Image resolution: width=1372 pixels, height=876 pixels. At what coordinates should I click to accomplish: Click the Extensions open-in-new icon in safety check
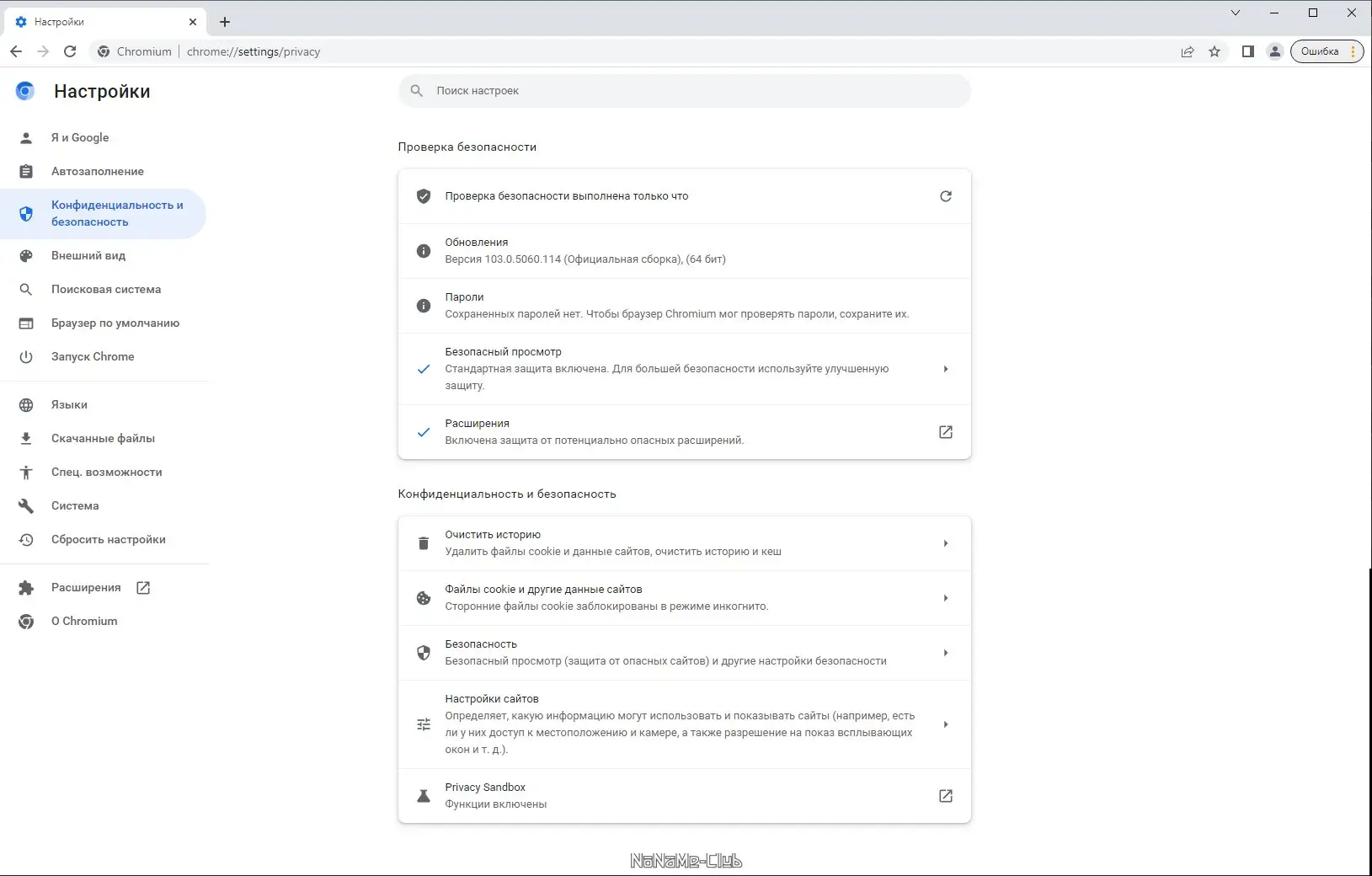tap(946, 432)
